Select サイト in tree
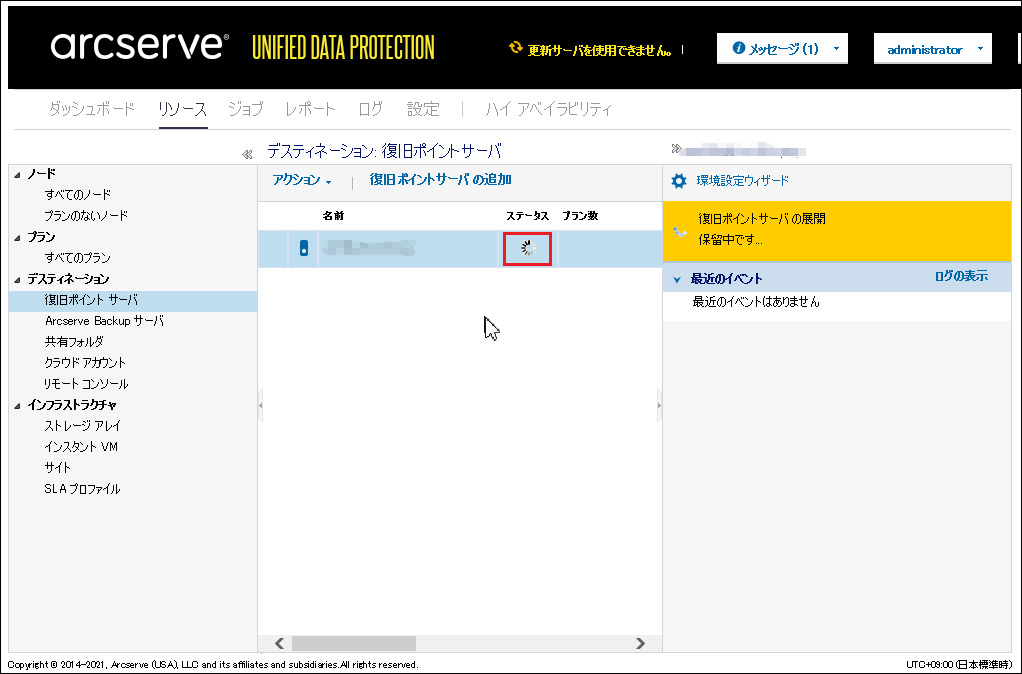This screenshot has width=1022, height=674. (57, 467)
